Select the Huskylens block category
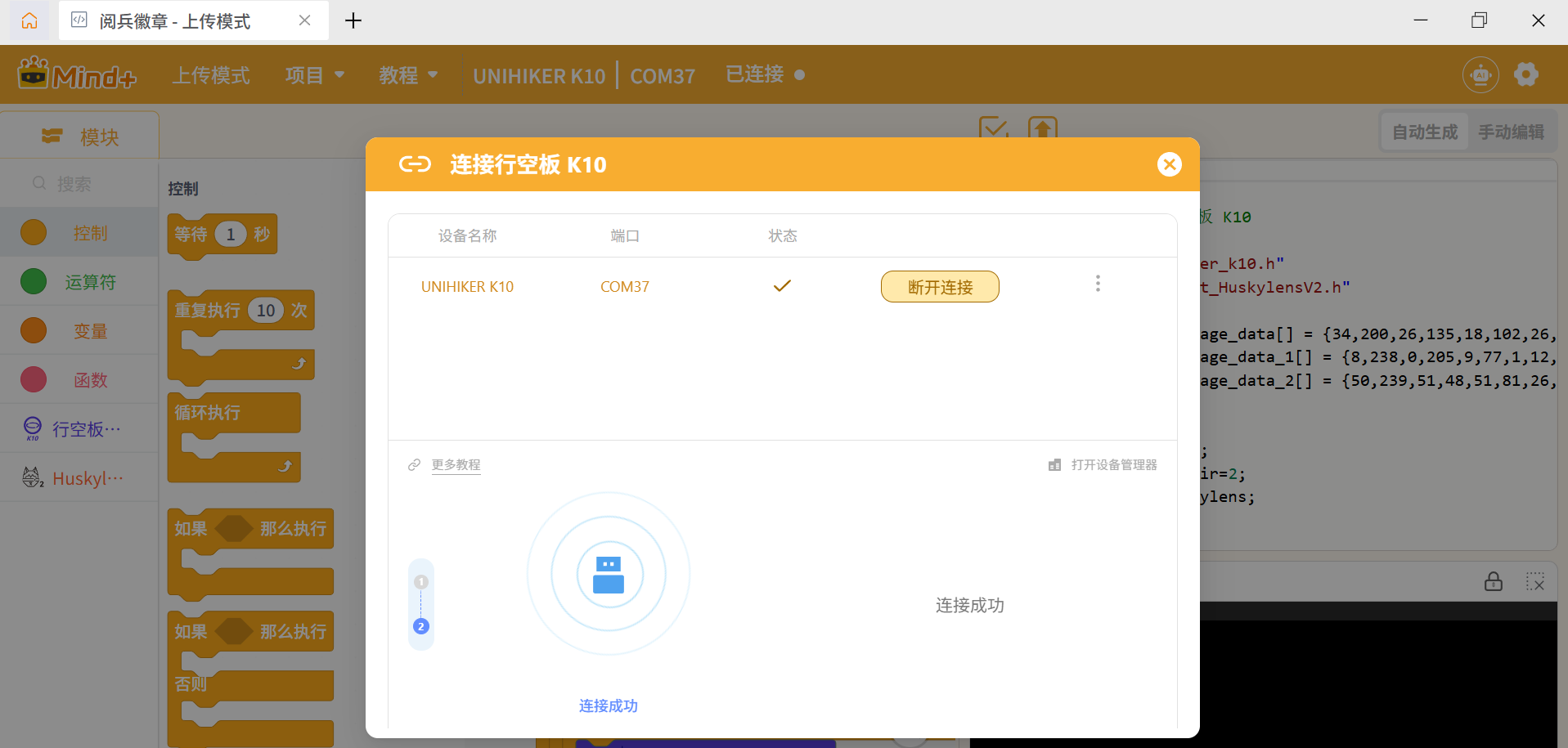The height and width of the screenshot is (748, 1568). (79, 477)
